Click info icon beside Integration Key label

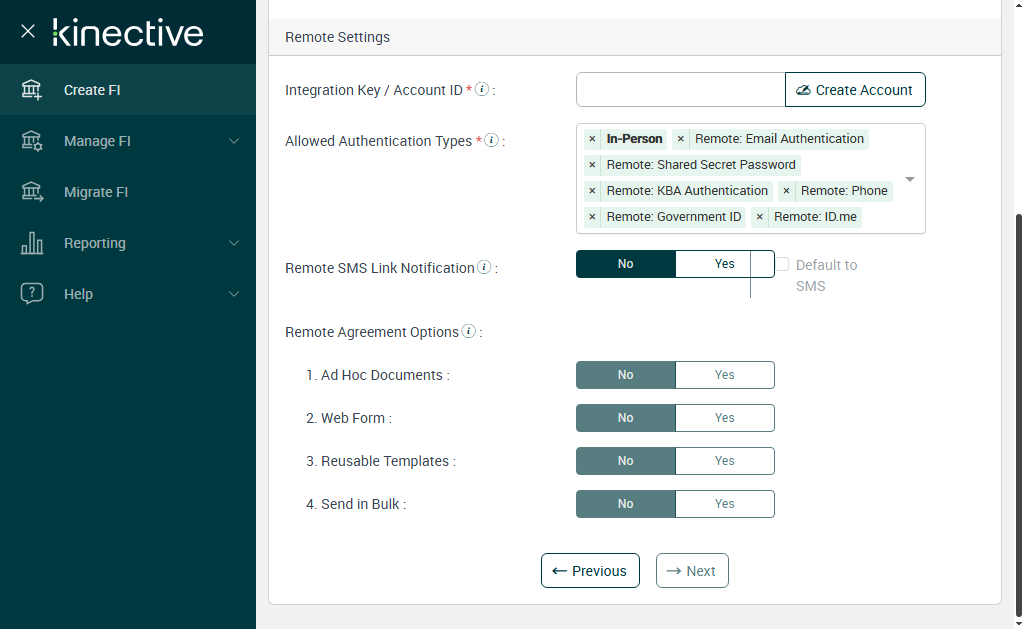pos(482,90)
